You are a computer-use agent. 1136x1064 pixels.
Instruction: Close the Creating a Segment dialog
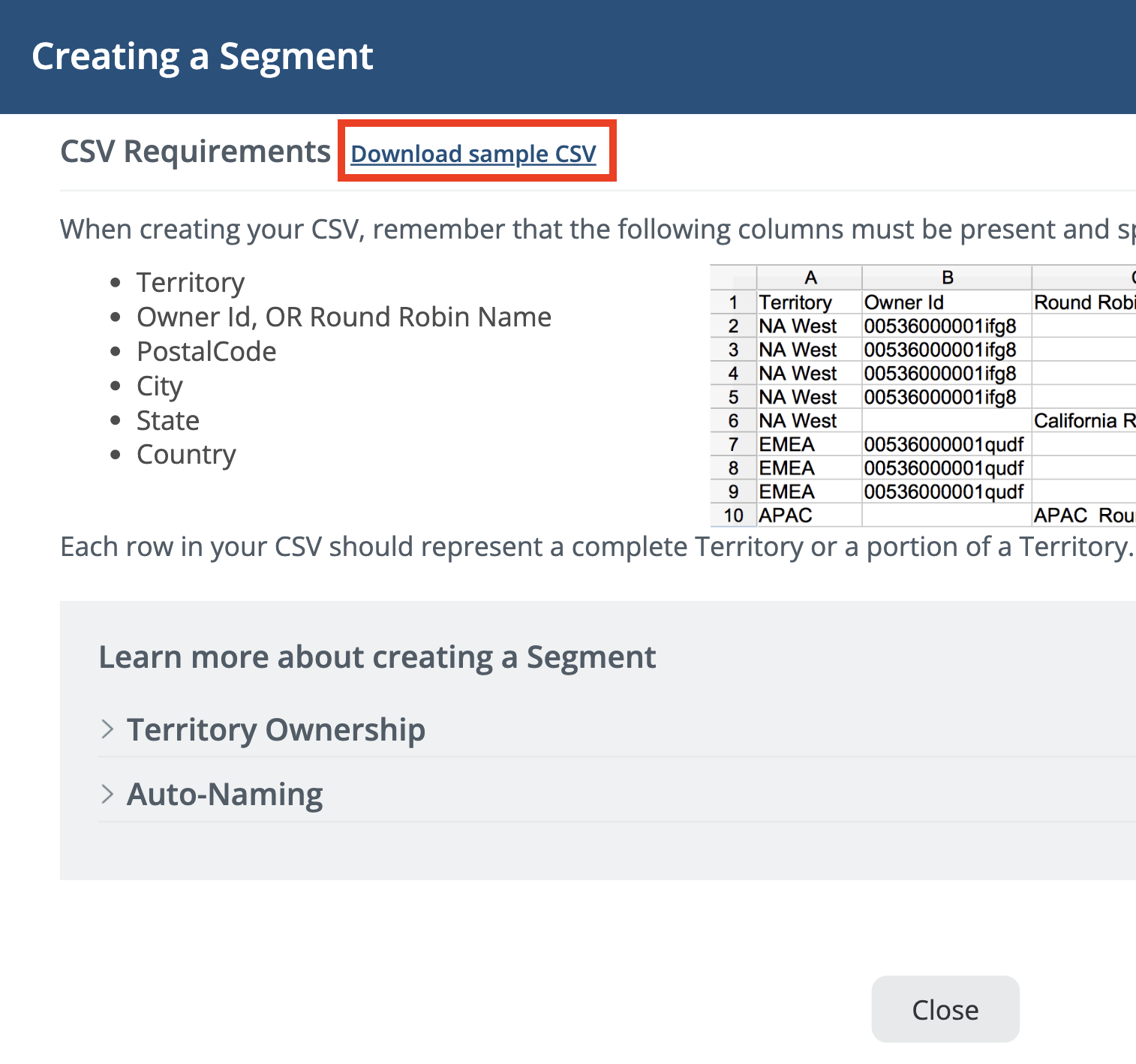(945, 1009)
